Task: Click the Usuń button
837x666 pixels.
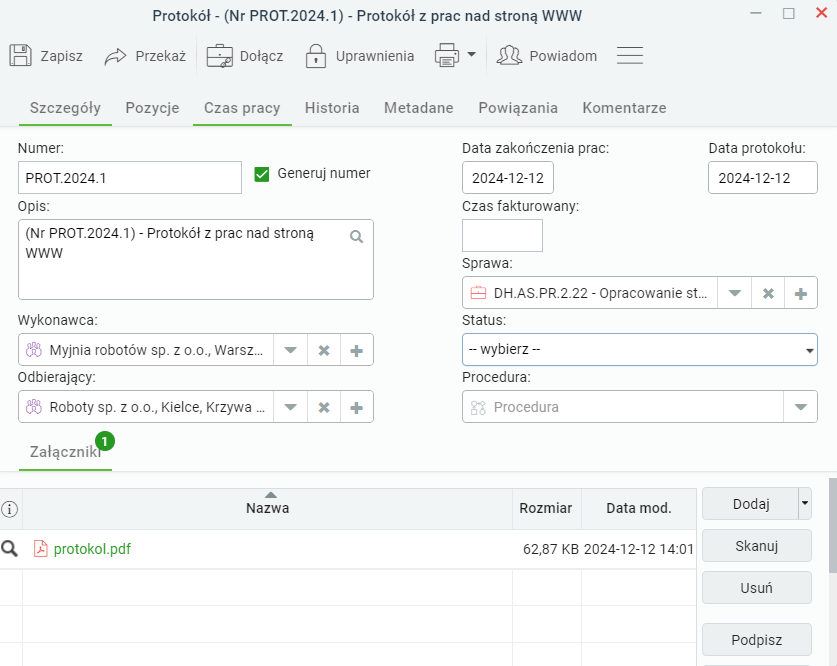Action: (x=757, y=588)
